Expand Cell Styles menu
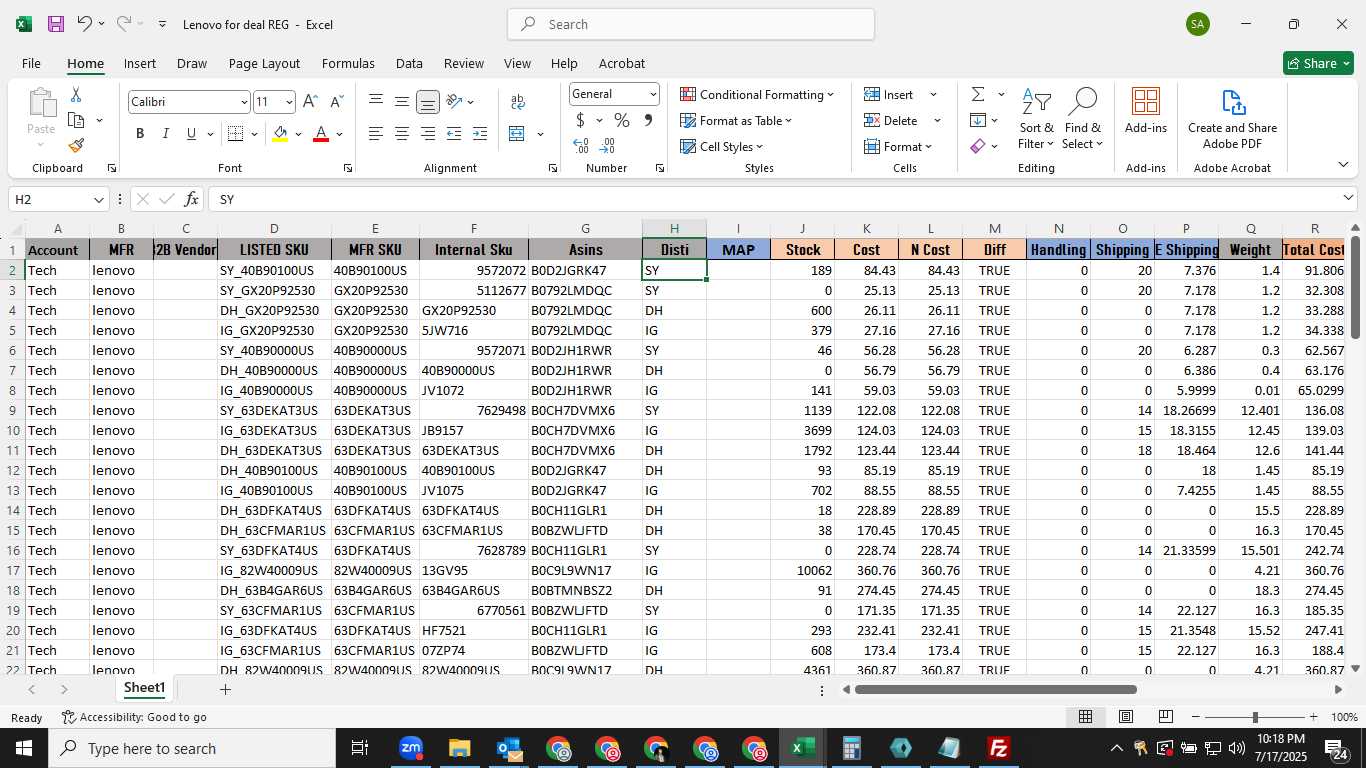The image size is (1366, 768). [x=723, y=146]
